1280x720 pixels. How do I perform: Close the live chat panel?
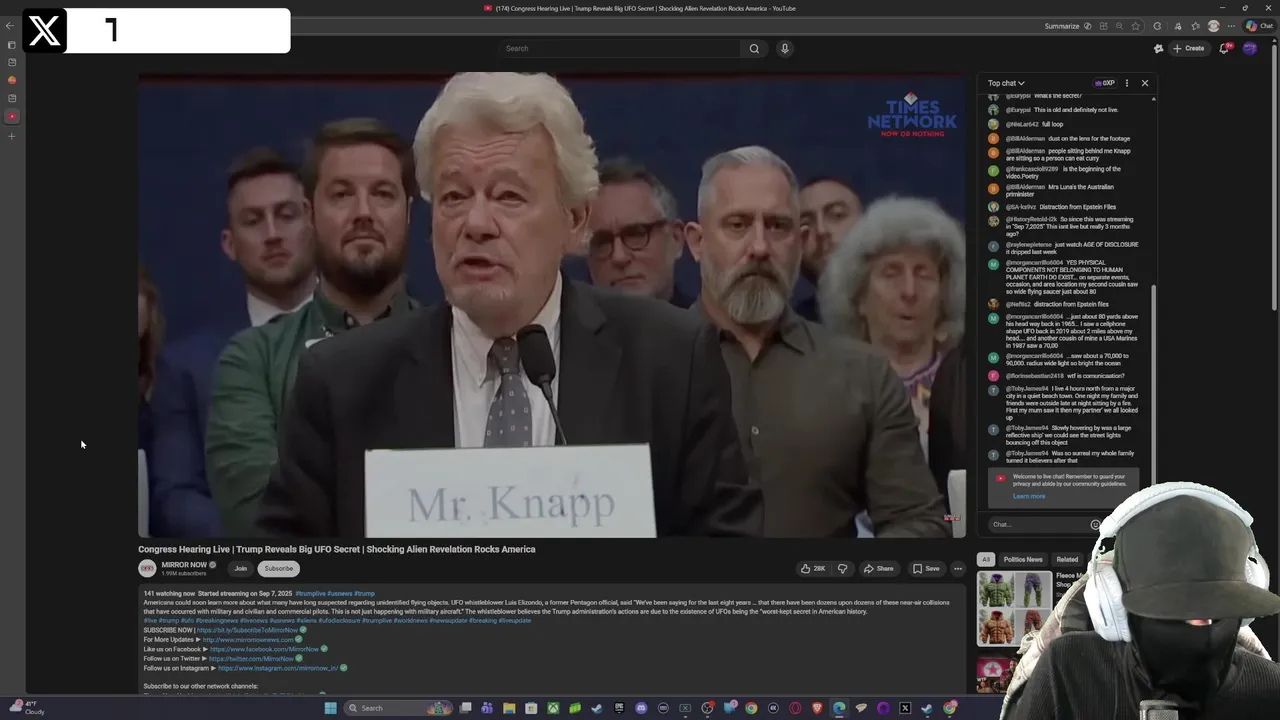pyautogui.click(x=1145, y=83)
